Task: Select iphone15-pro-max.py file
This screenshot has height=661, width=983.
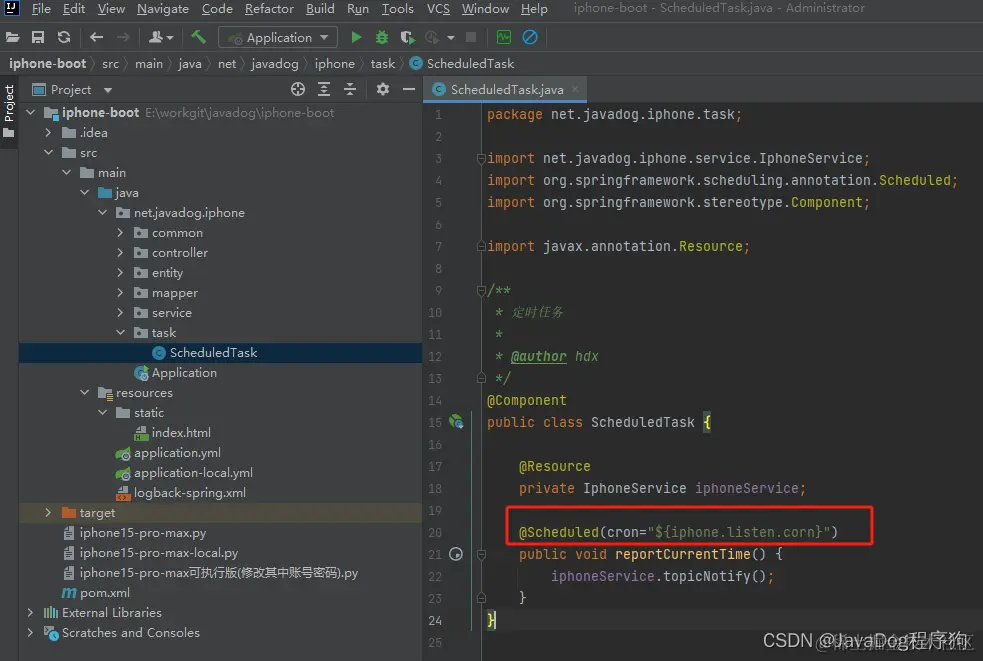Action: point(135,532)
